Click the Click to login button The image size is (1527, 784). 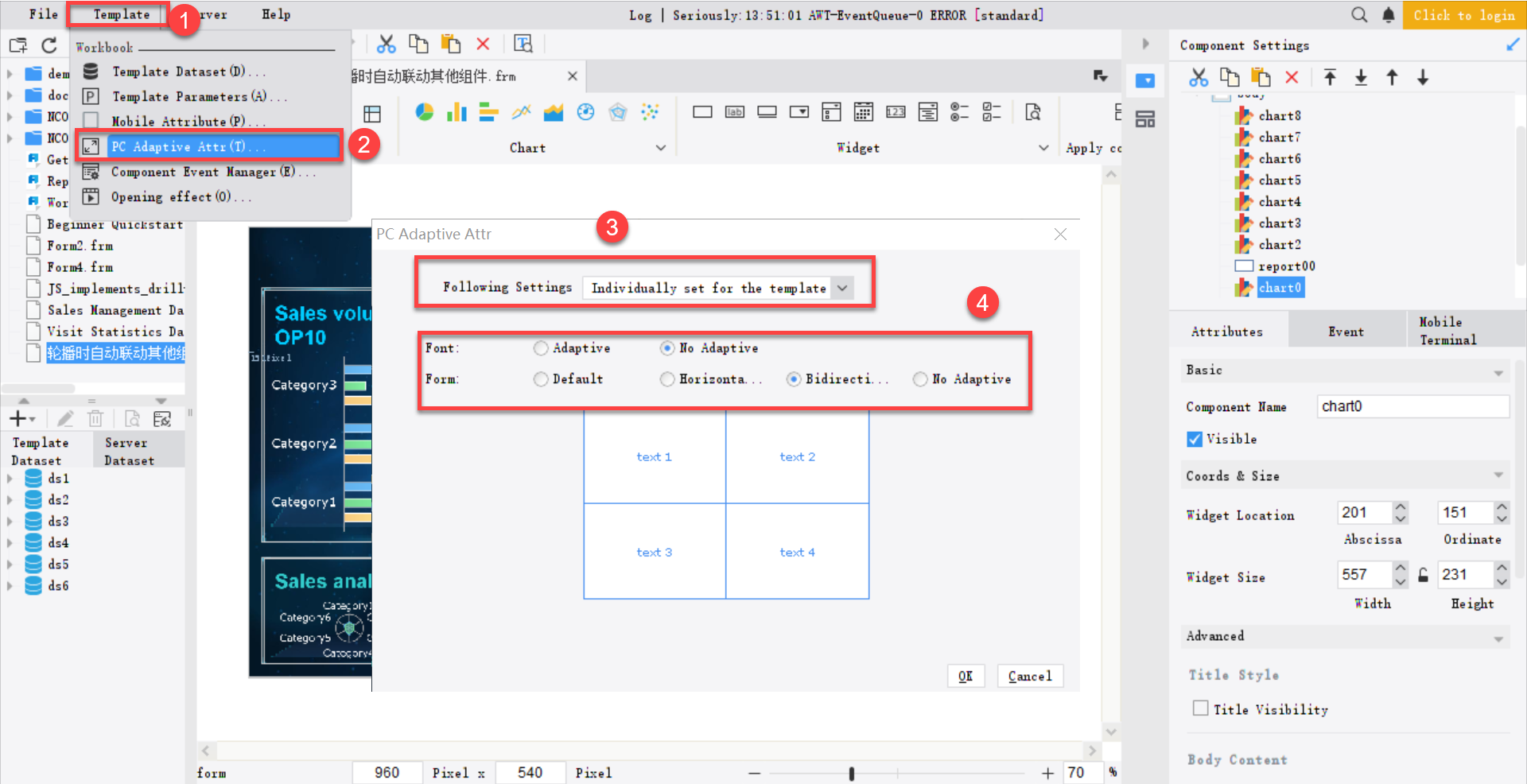point(1464,14)
